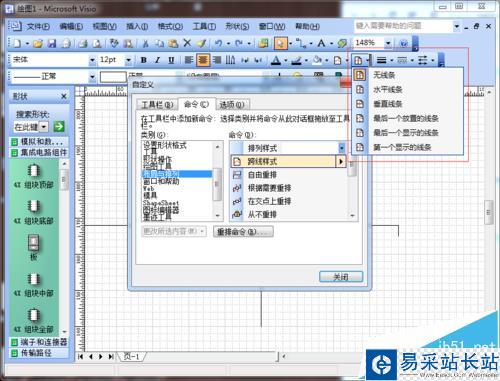Toggle Underline formatting

coord(171,60)
